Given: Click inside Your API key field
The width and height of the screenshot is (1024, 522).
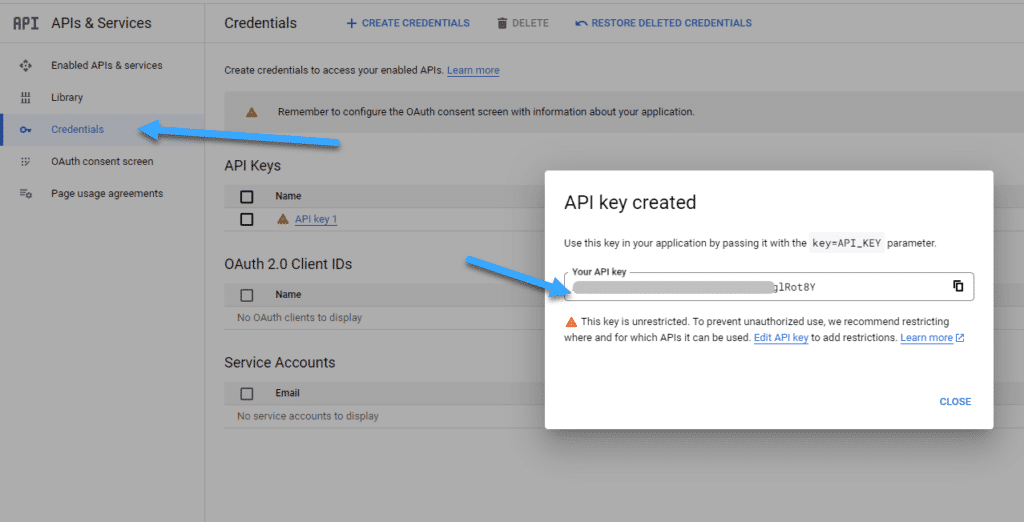Looking at the screenshot, I should pos(769,286).
